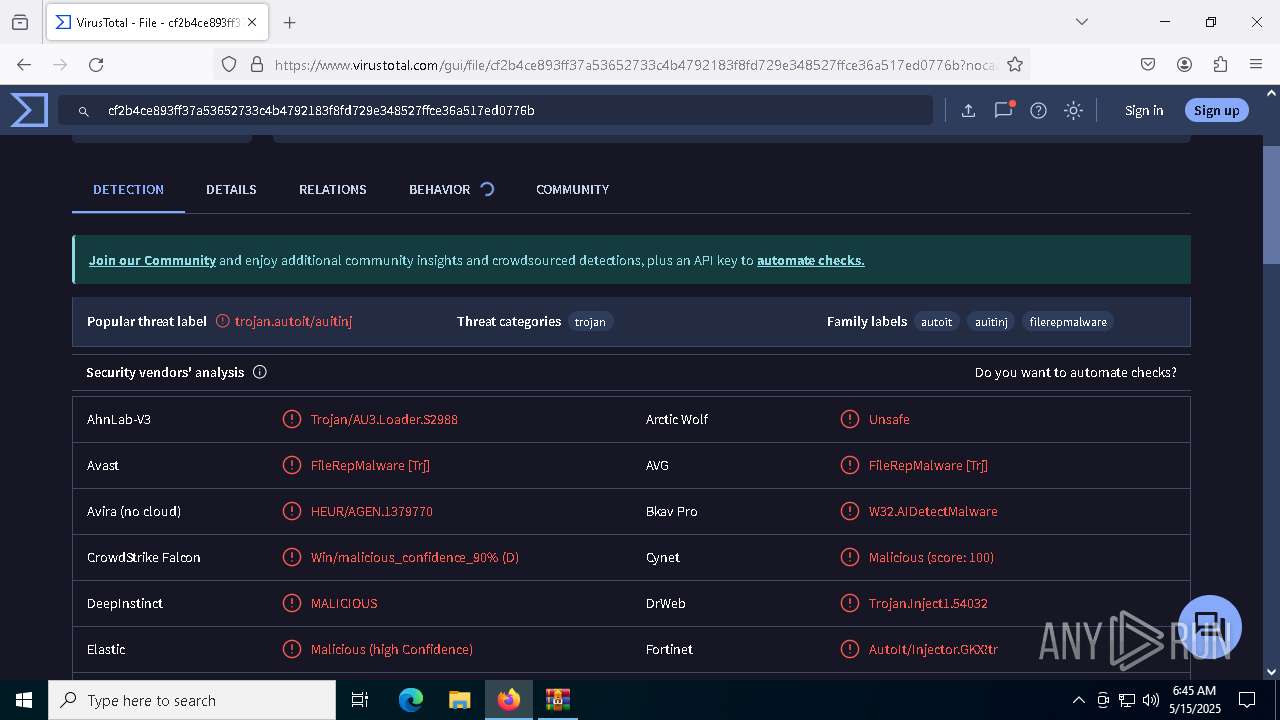Image resolution: width=1280 pixels, height=720 pixels.
Task: Open the extensions puzzle icon
Action: [1220, 64]
